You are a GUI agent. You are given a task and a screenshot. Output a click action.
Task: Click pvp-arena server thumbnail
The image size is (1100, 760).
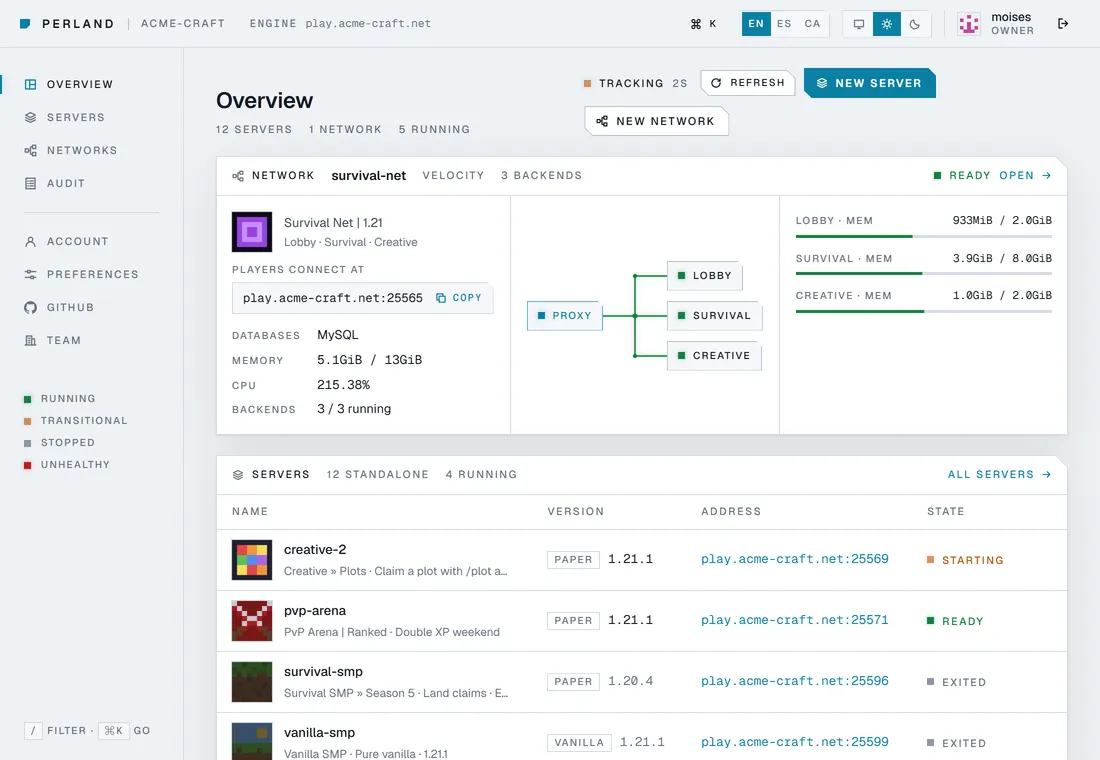point(252,620)
